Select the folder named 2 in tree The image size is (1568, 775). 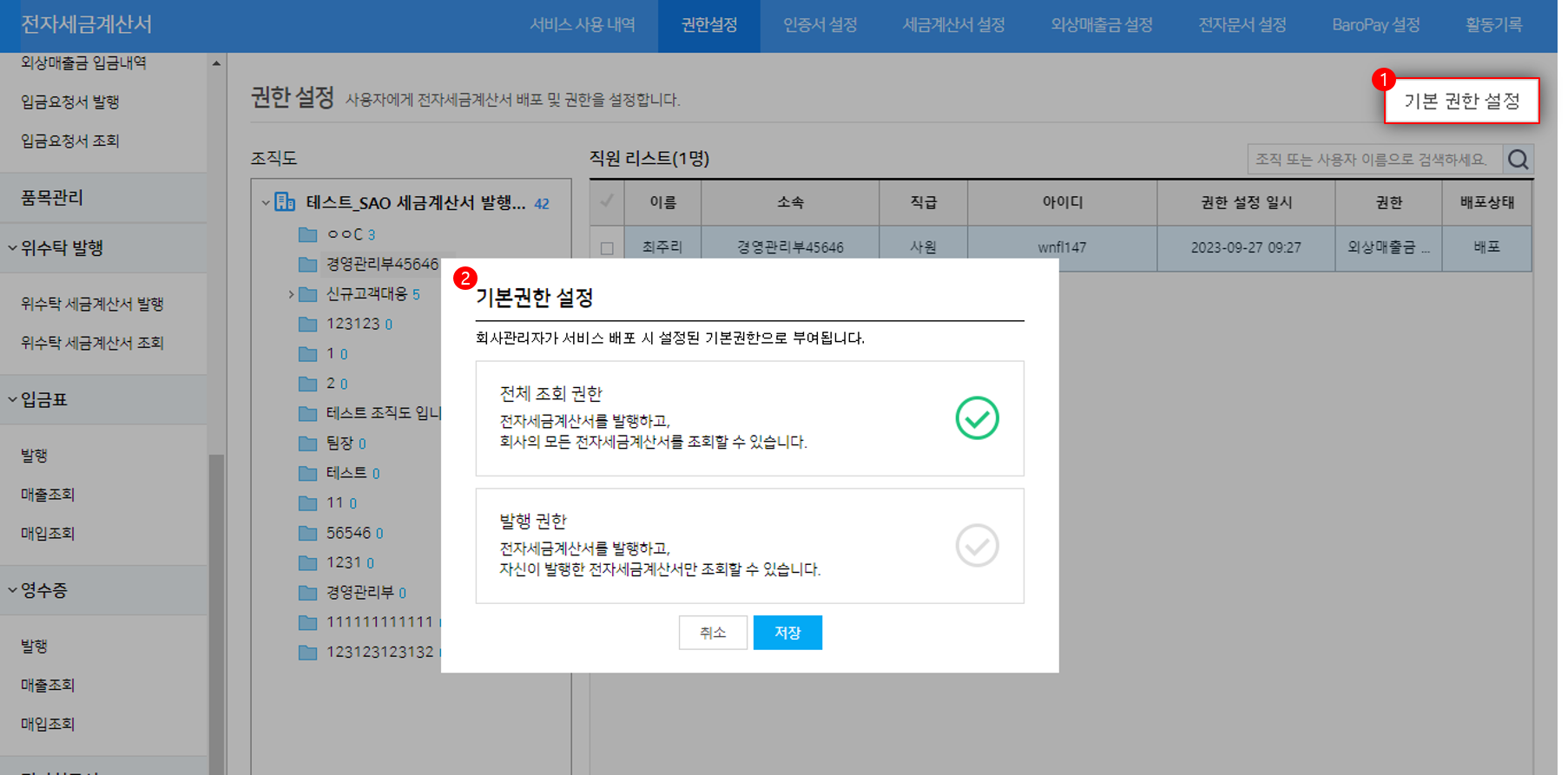click(x=336, y=384)
